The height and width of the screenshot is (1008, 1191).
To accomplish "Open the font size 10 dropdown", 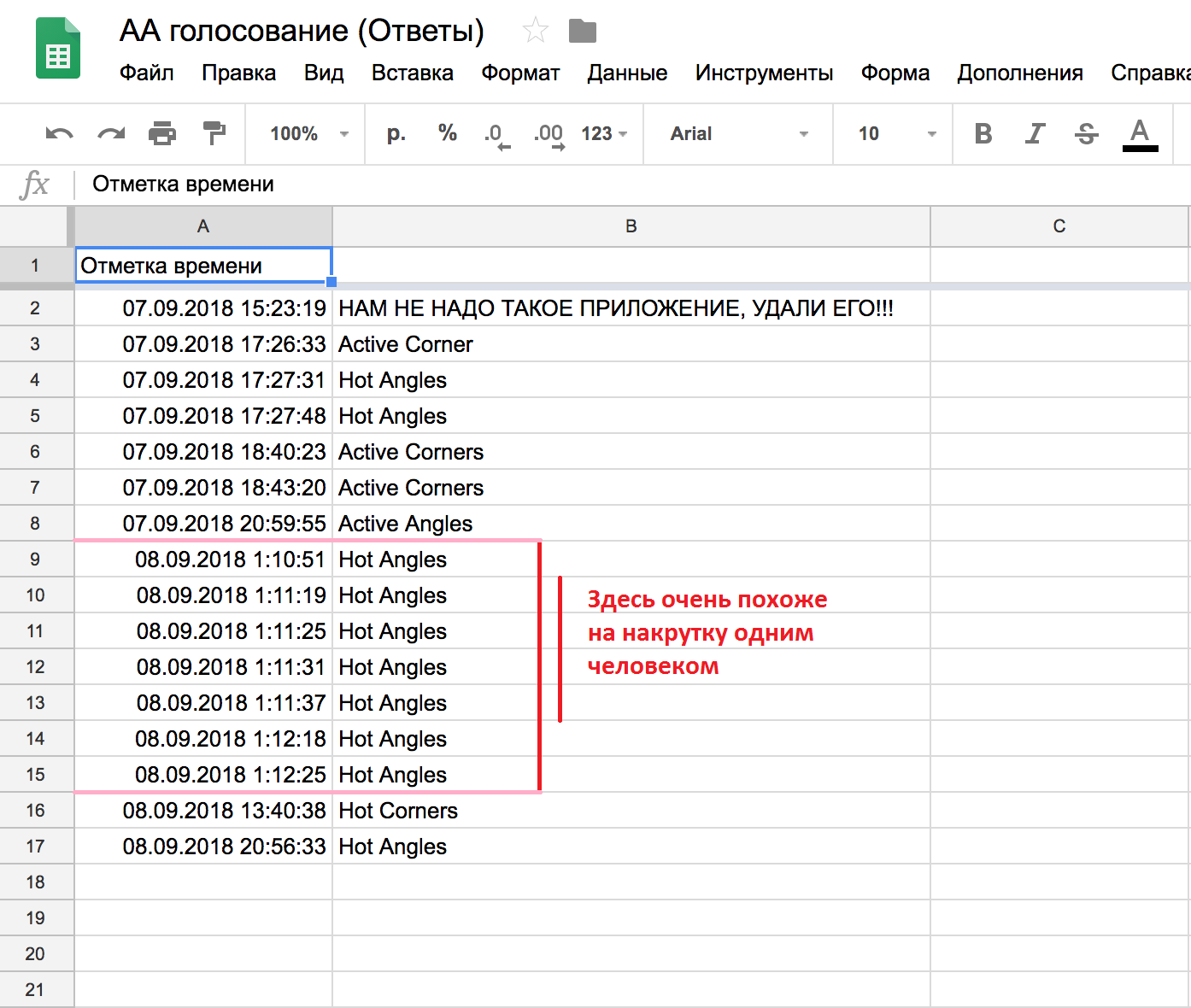I will click(x=896, y=134).
